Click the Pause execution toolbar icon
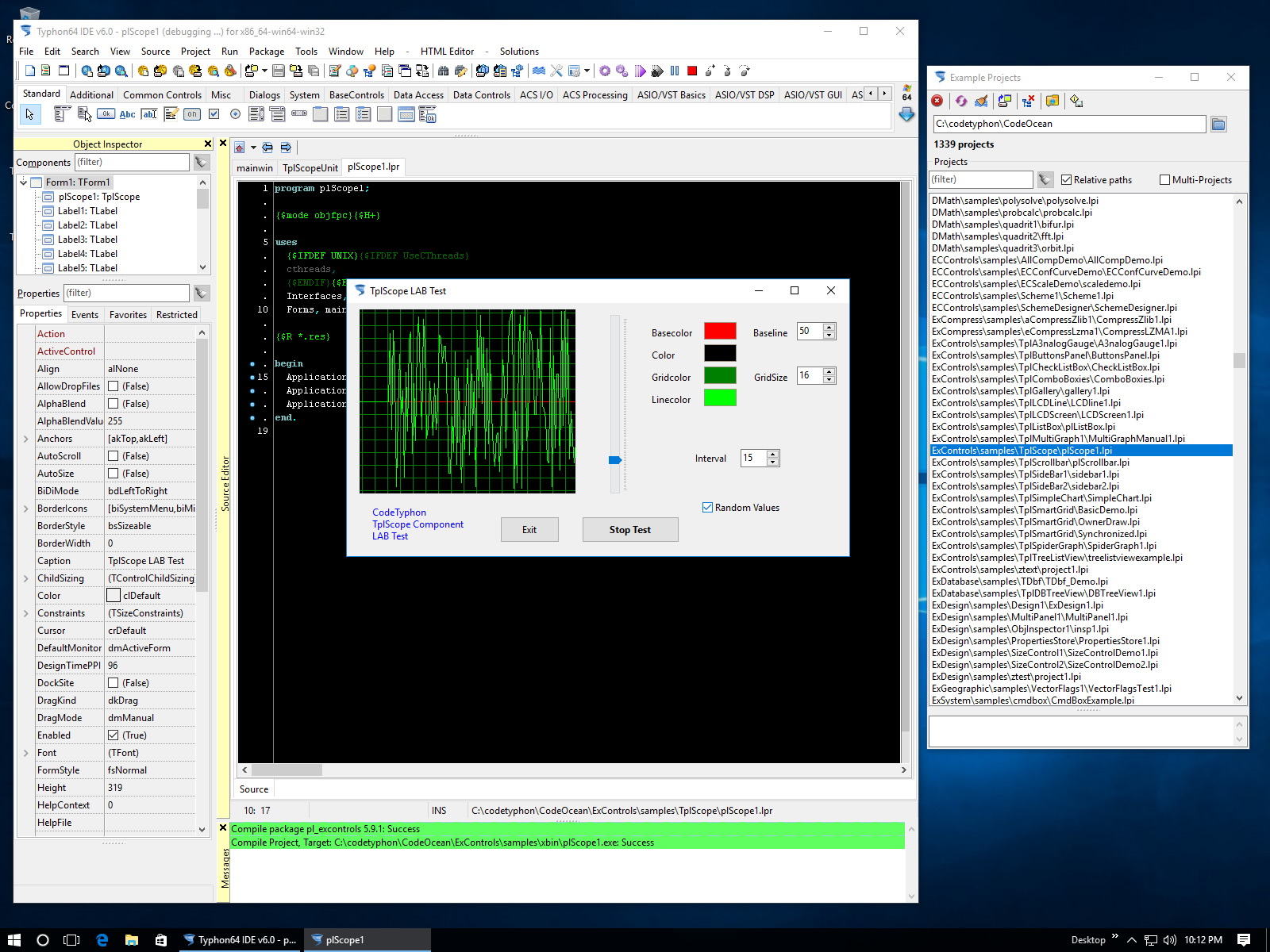 (675, 71)
